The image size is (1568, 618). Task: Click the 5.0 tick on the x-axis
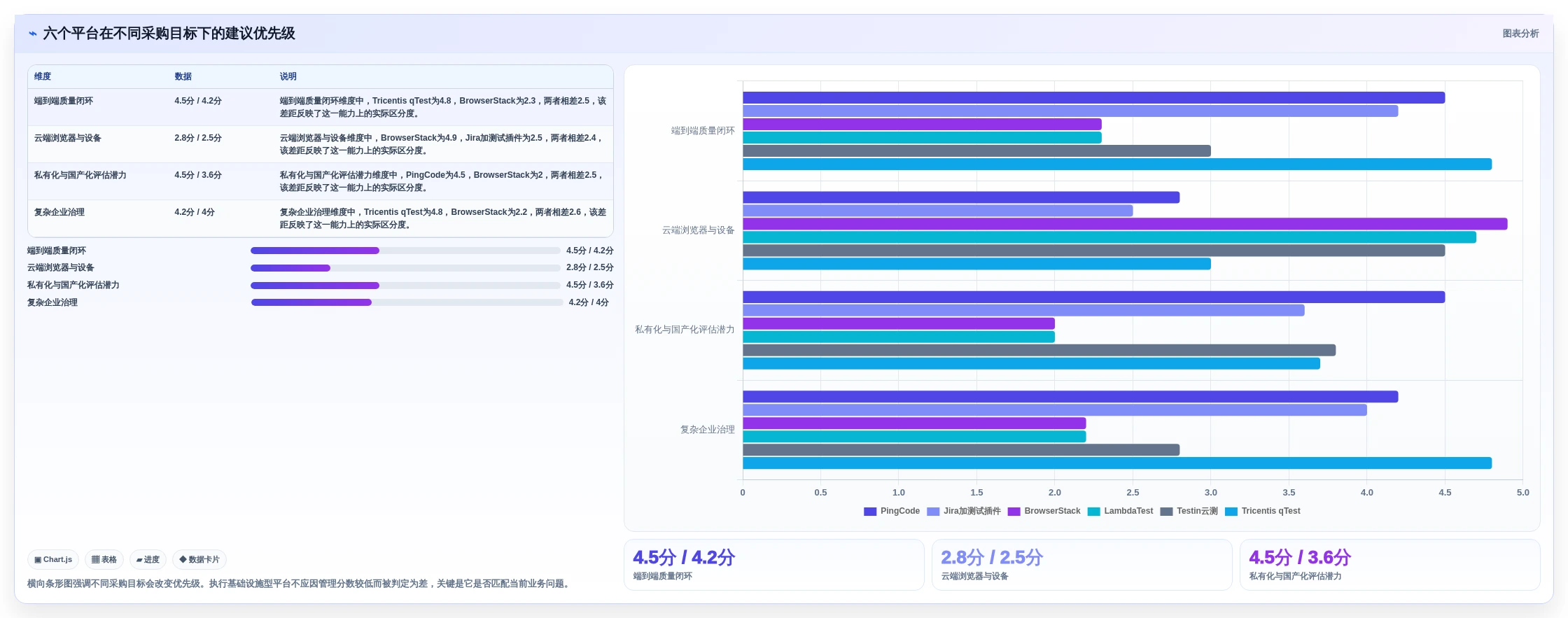point(1522,493)
